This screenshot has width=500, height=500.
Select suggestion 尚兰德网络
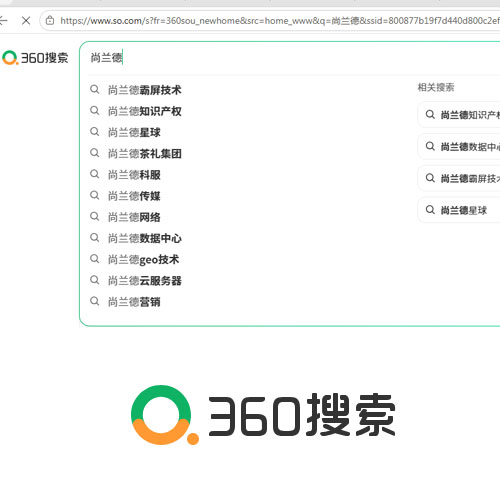[134, 217]
